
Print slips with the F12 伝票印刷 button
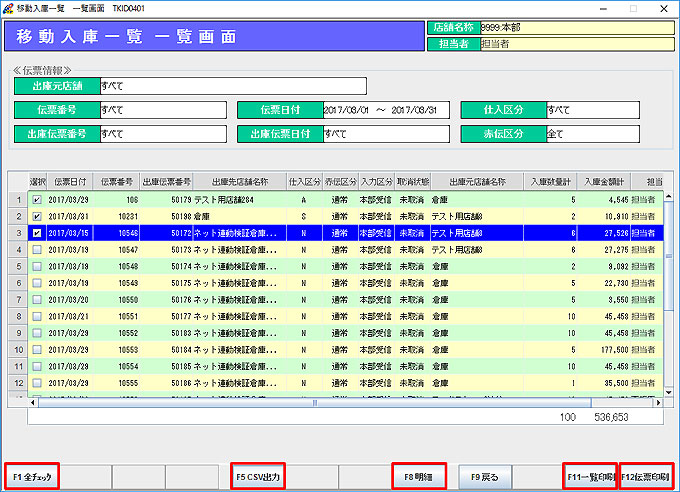646,477
